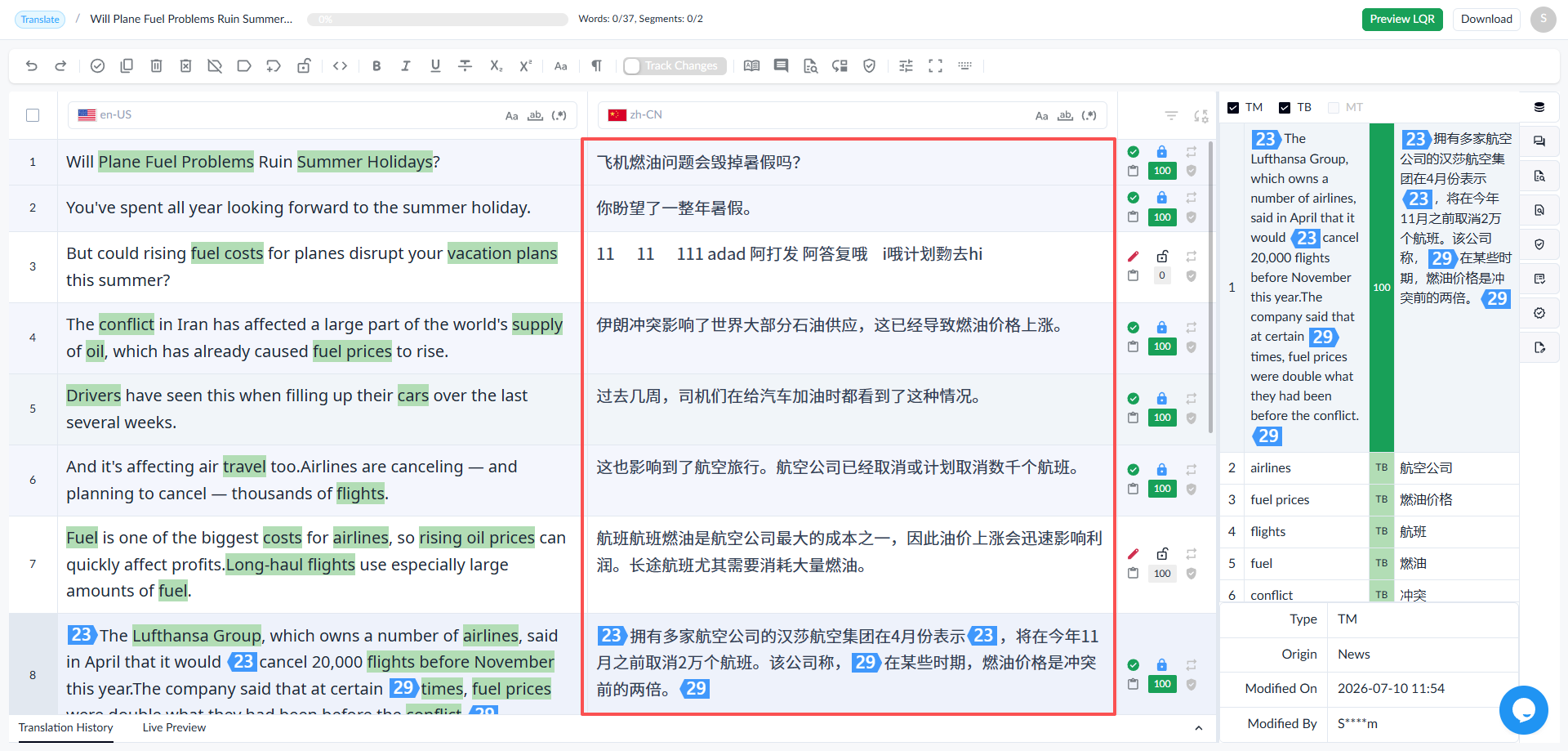Click the fullscreen expand icon in toolbar
The height and width of the screenshot is (751, 1568).
[936, 66]
